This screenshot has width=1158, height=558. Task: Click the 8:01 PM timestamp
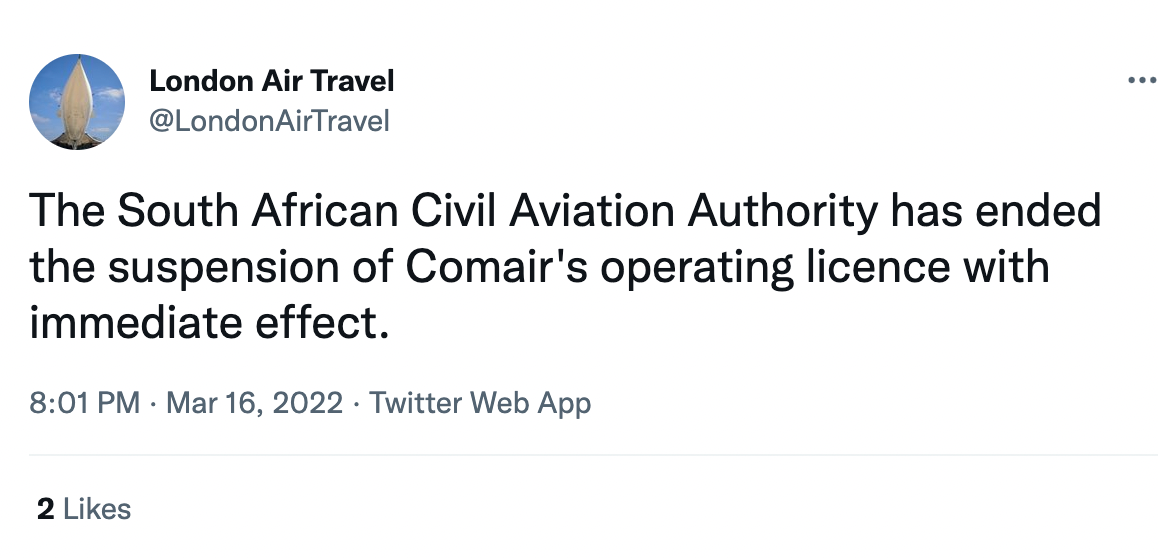(x=84, y=404)
